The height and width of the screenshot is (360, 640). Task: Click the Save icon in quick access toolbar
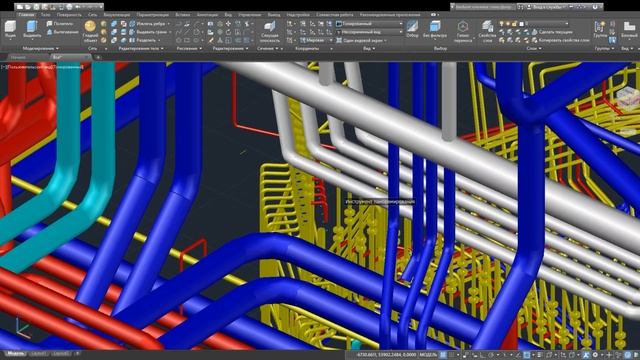[x=36, y=7]
